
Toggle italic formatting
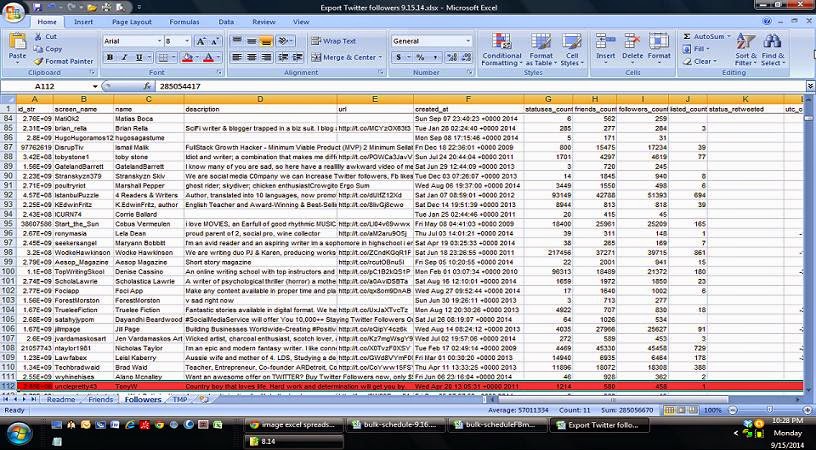[x=124, y=58]
